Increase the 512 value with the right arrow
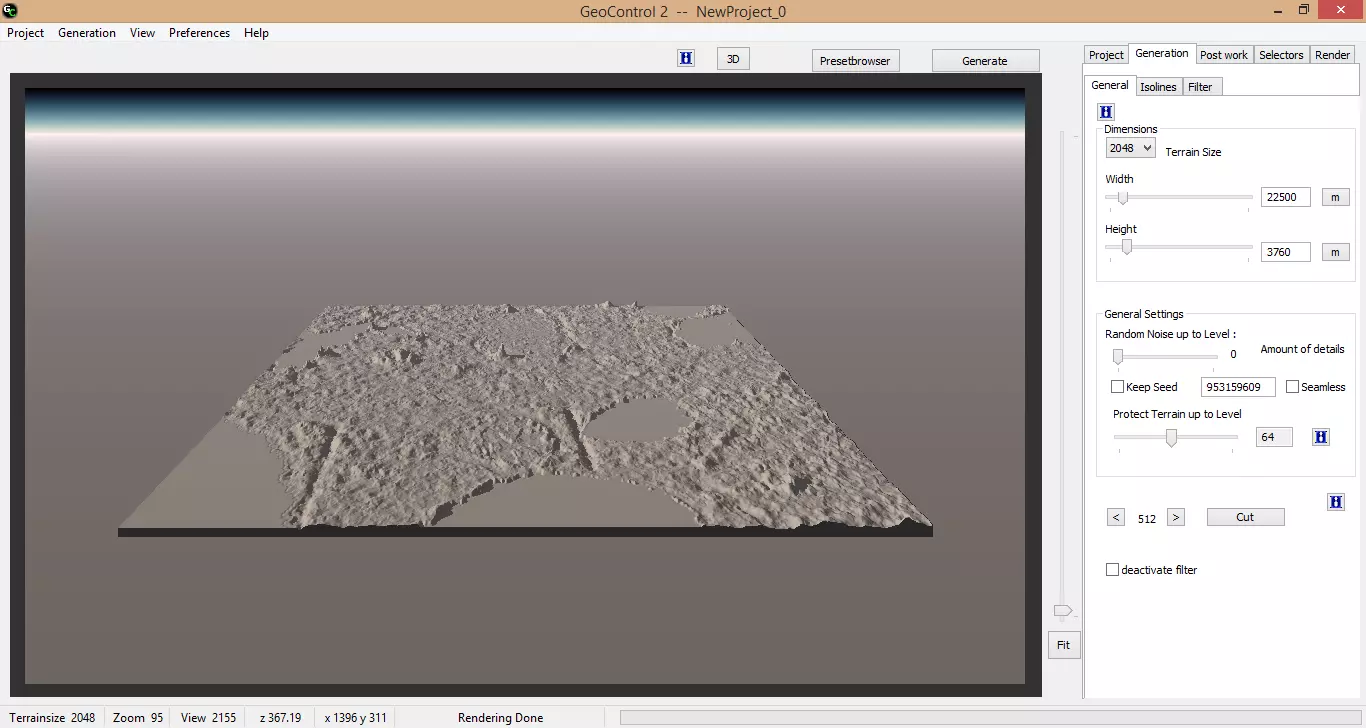 pos(1176,517)
